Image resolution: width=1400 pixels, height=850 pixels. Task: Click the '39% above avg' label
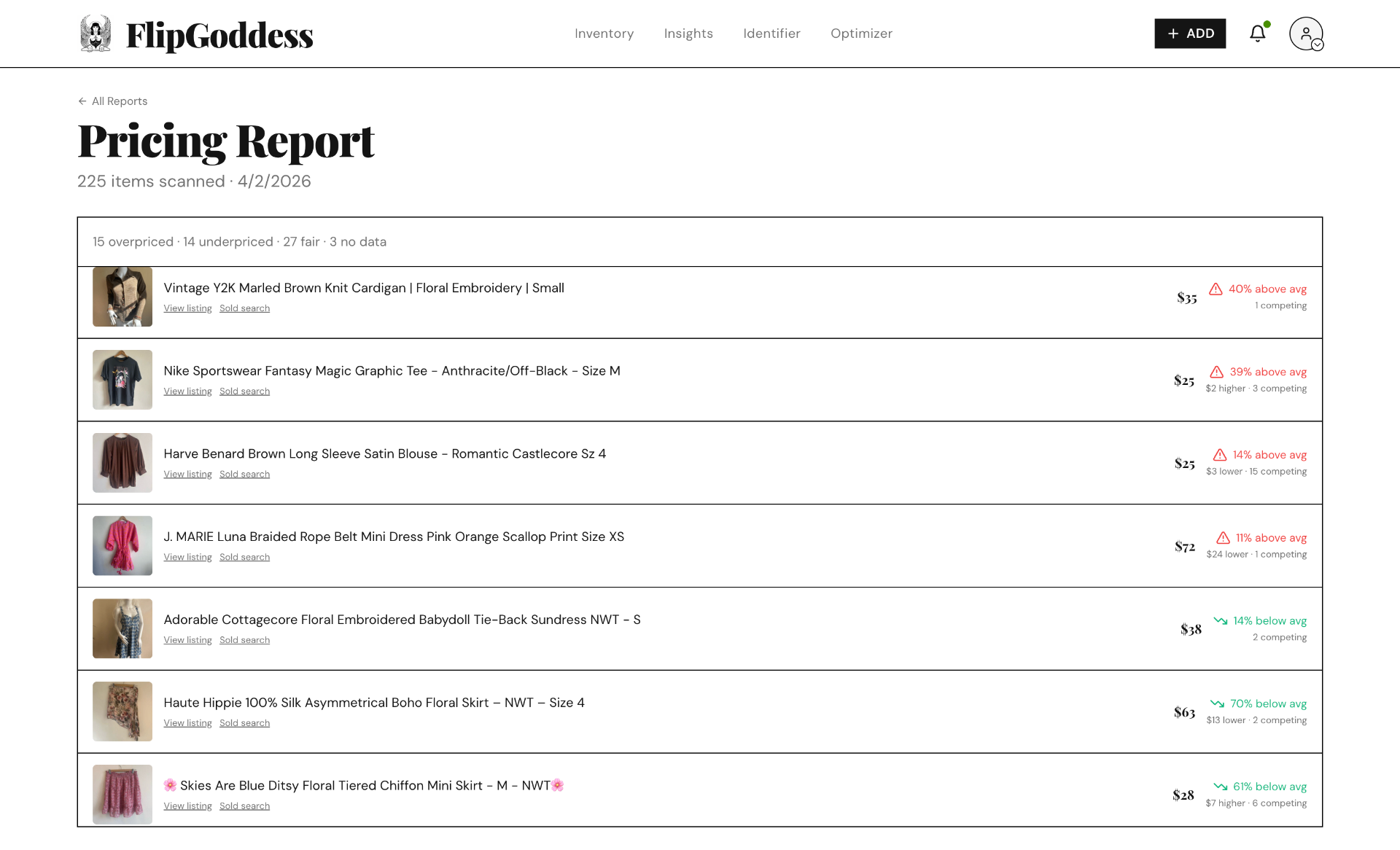point(1268,373)
